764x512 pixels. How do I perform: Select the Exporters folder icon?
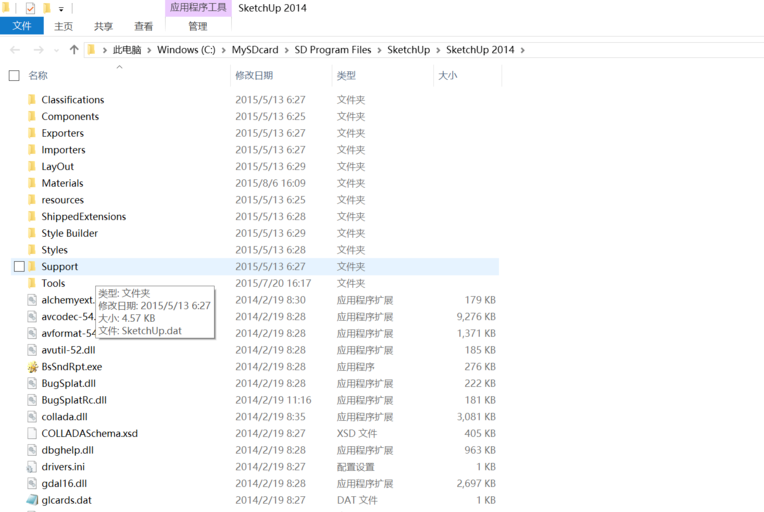pyautogui.click(x=32, y=133)
